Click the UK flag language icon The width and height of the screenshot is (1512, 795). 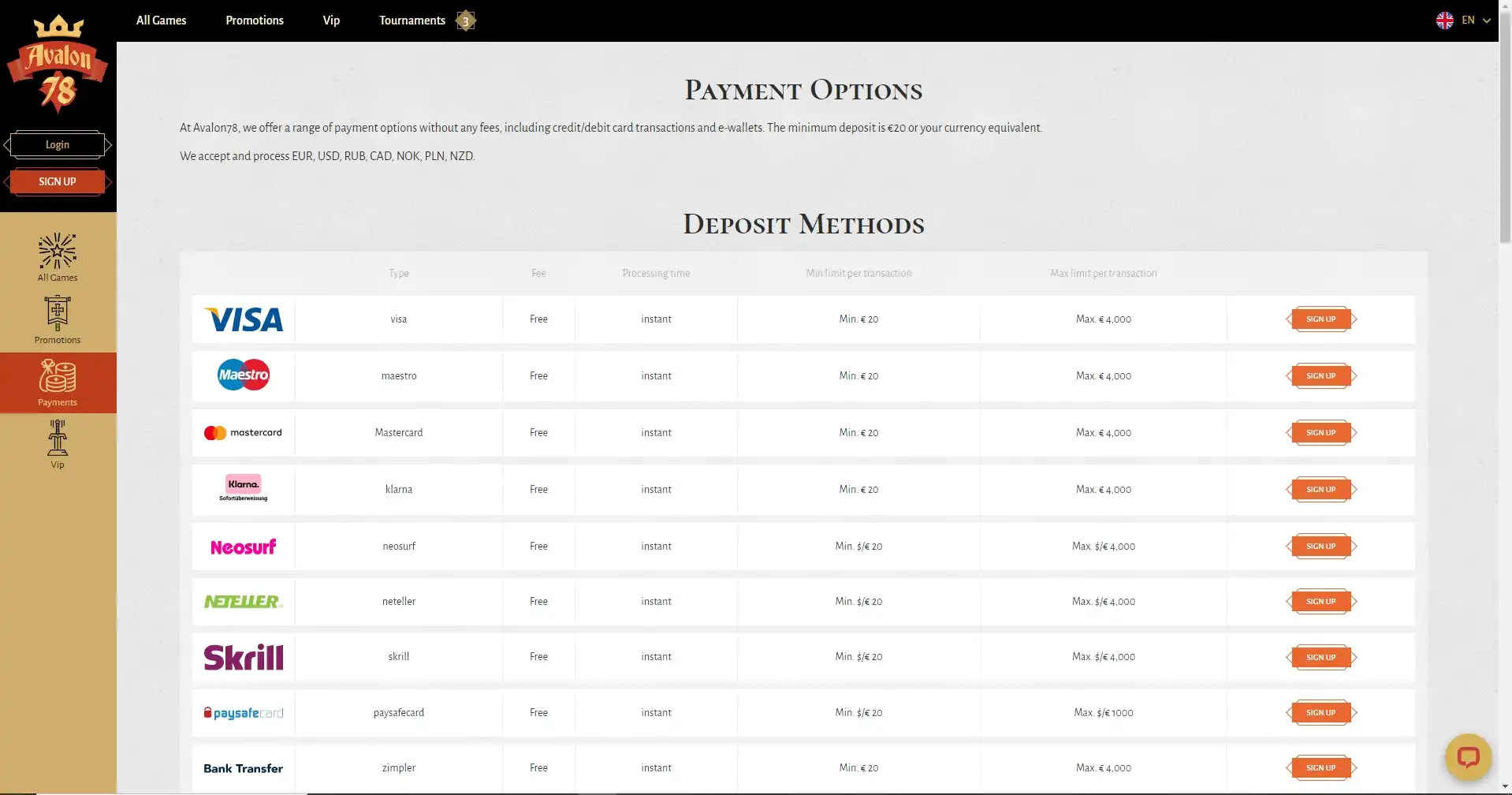(x=1444, y=21)
